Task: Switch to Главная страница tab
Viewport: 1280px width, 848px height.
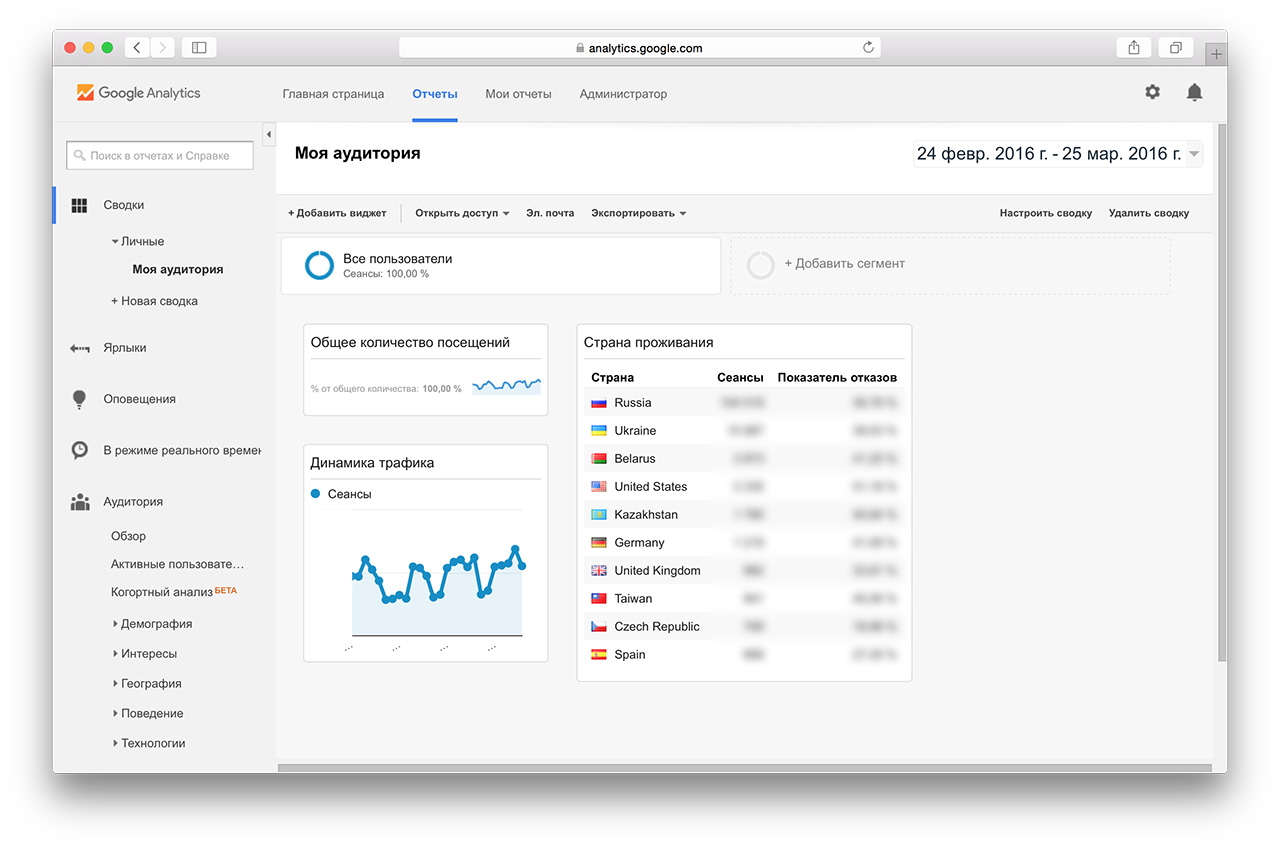Action: 333,94
